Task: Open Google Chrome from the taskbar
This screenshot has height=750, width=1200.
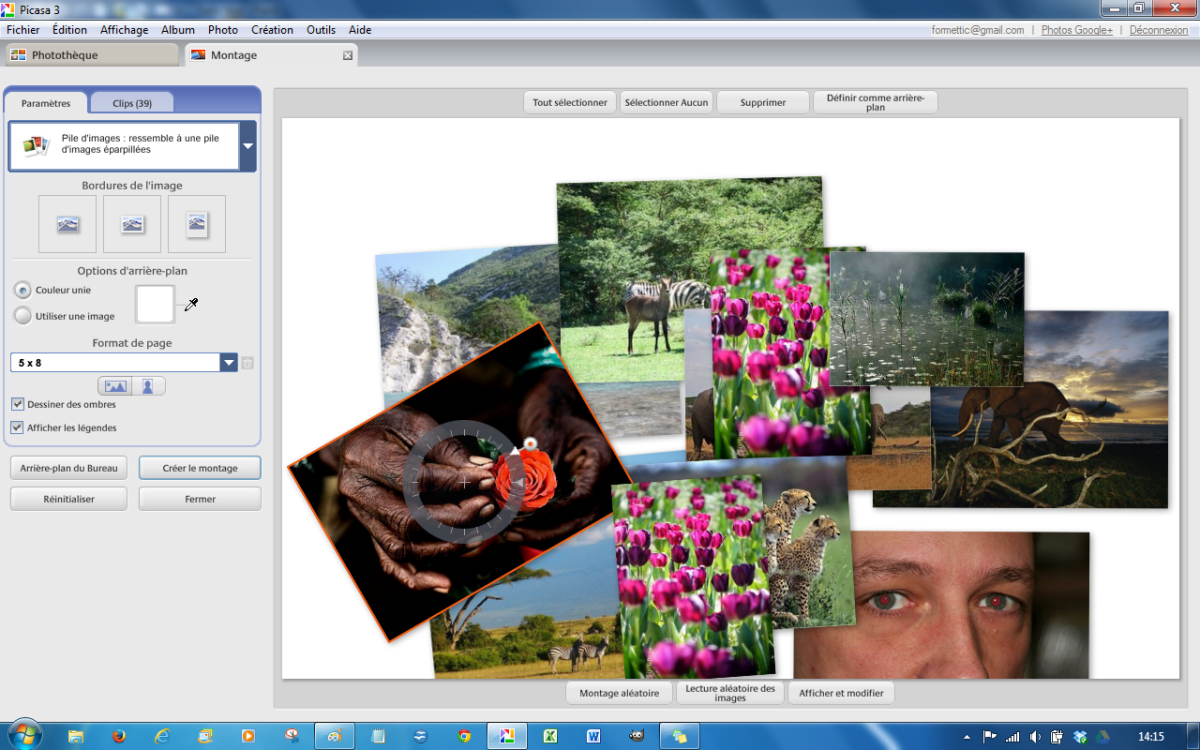Action: point(464,736)
